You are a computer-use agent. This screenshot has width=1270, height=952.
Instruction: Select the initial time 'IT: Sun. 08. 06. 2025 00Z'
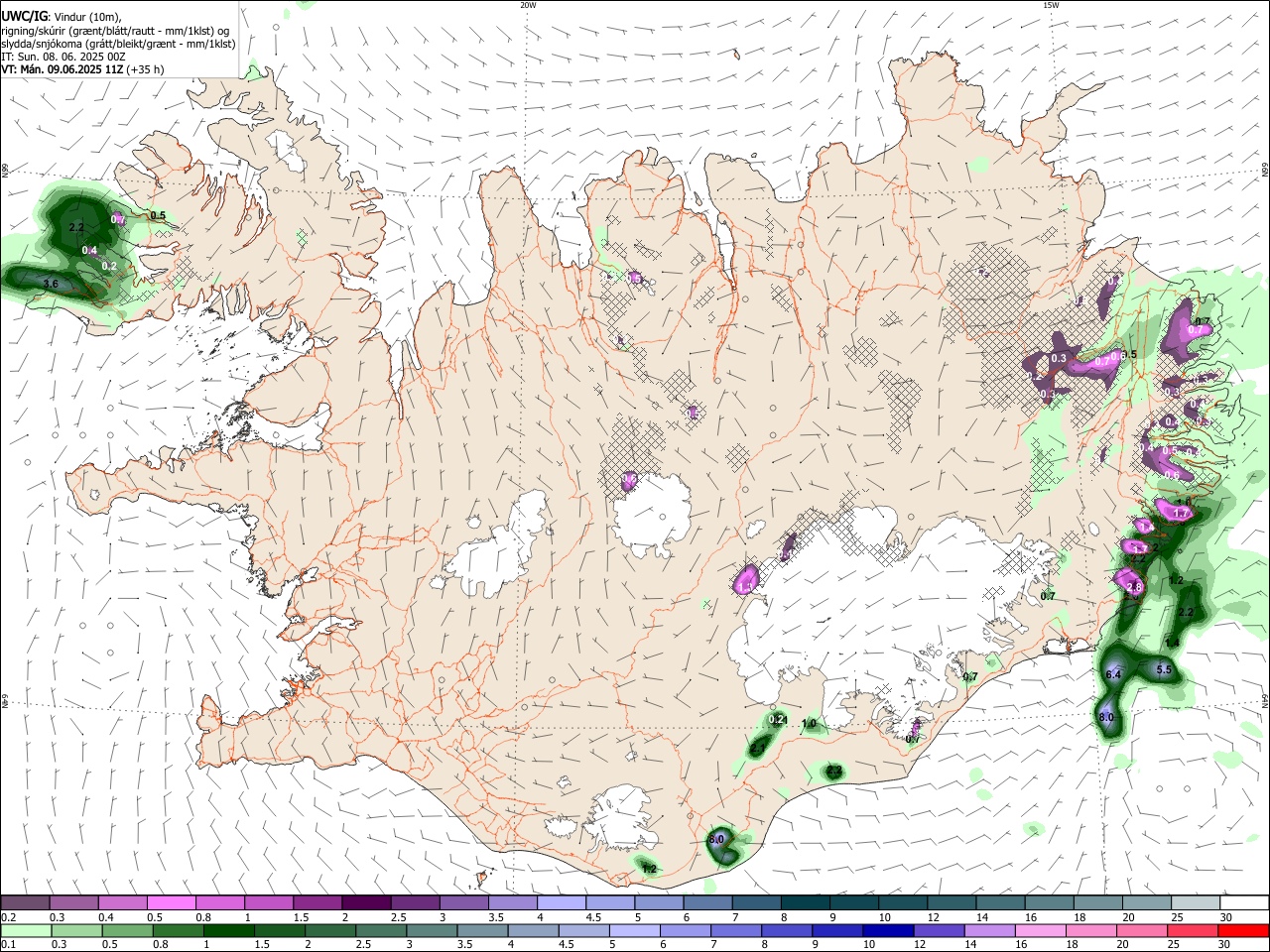click(x=63, y=57)
